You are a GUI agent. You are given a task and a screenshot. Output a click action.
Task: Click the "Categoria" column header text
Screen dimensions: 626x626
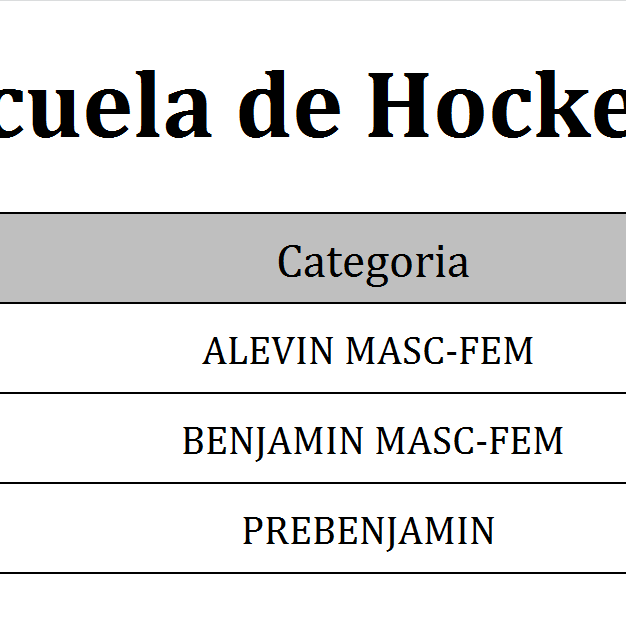[x=372, y=262]
